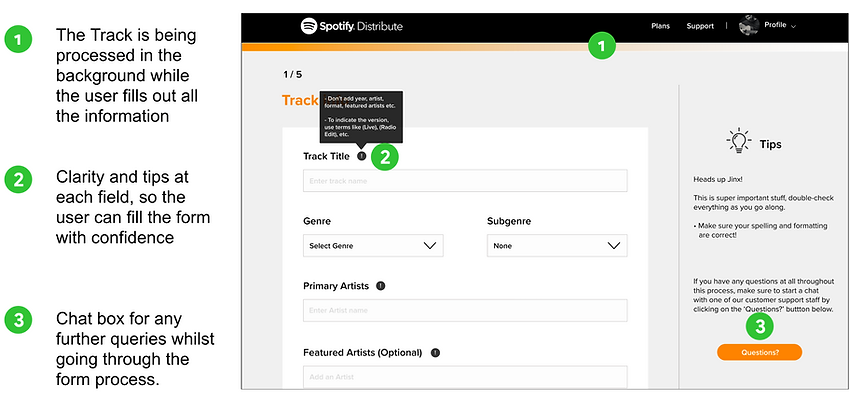Open Plans in the top navigation
This screenshot has height=400, width=849.
point(661,26)
